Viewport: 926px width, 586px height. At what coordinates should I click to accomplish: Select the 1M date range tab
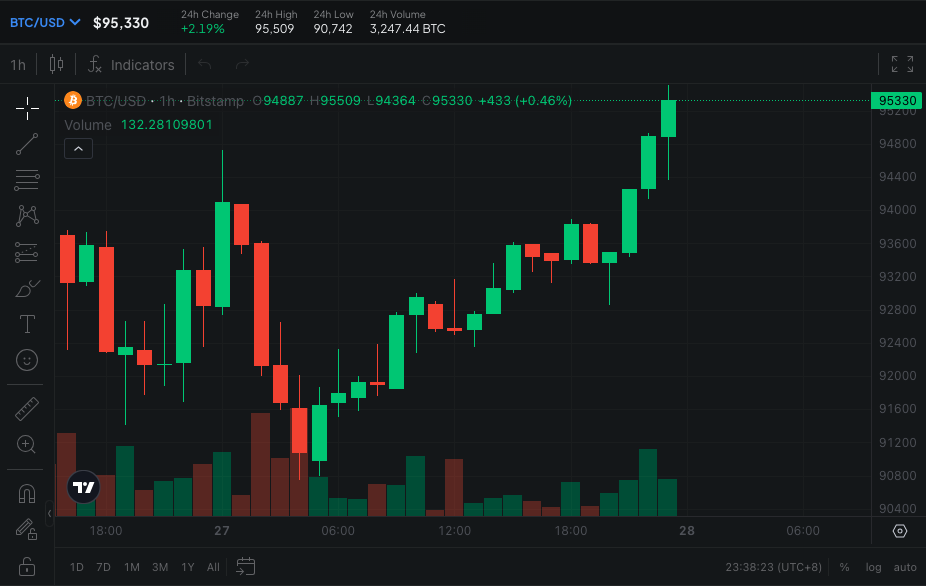(x=131, y=567)
